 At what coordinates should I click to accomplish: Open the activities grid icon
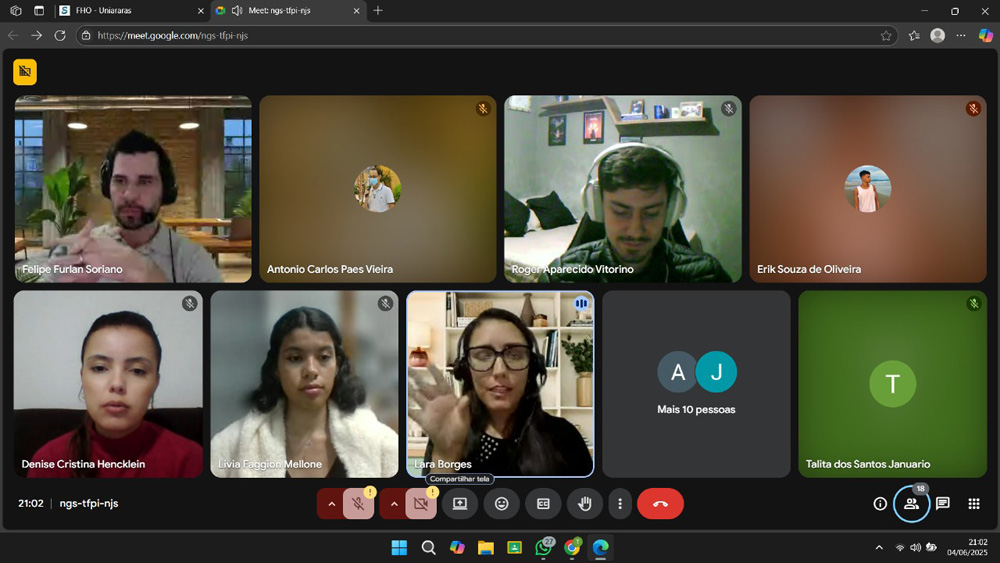coord(974,504)
